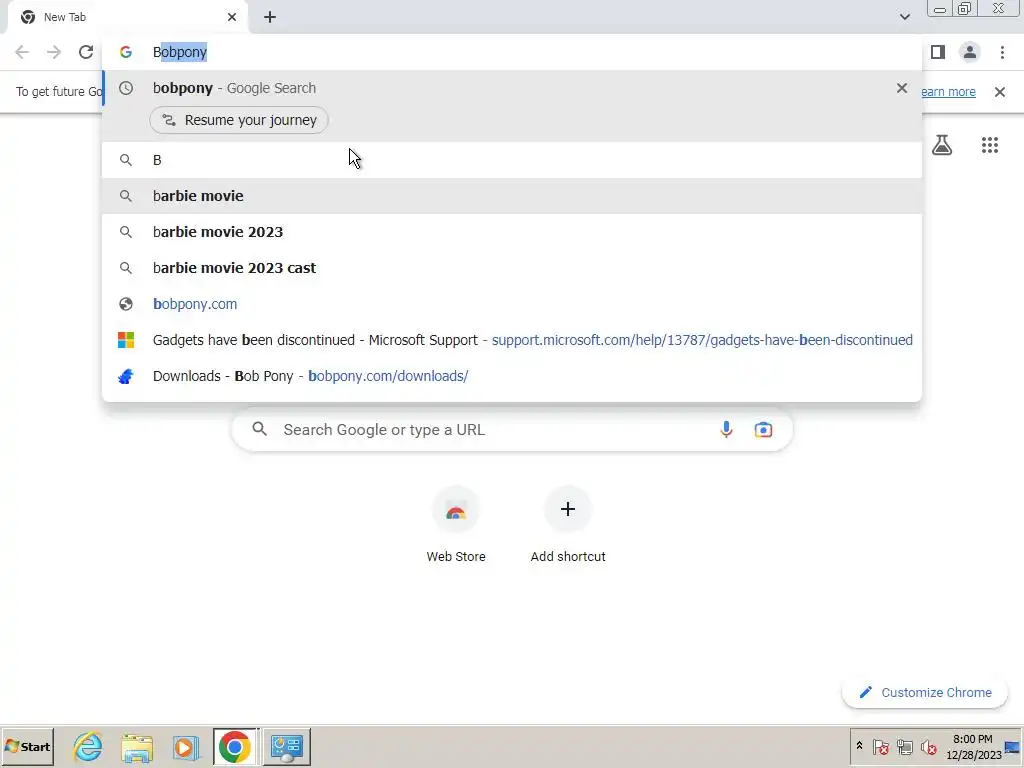Click the globe icon beside bobpony.com
Image resolution: width=1024 pixels, height=768 pixels.
(x=126, y=304)
